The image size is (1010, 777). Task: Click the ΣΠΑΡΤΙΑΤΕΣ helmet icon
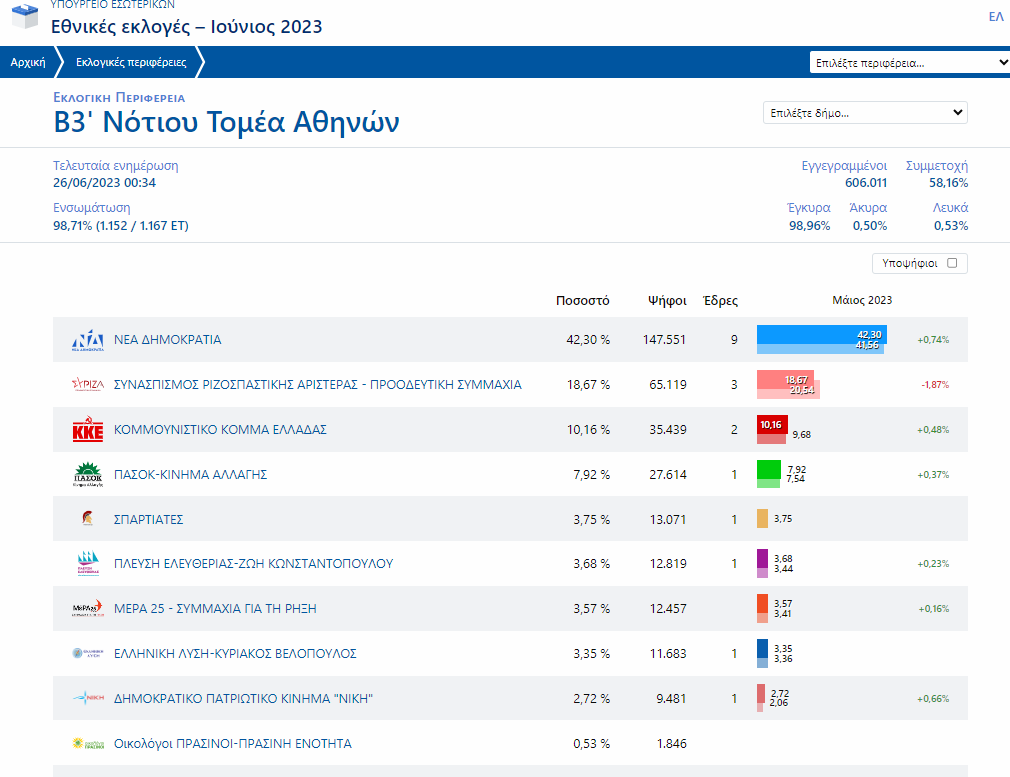[x=89, y=519]
